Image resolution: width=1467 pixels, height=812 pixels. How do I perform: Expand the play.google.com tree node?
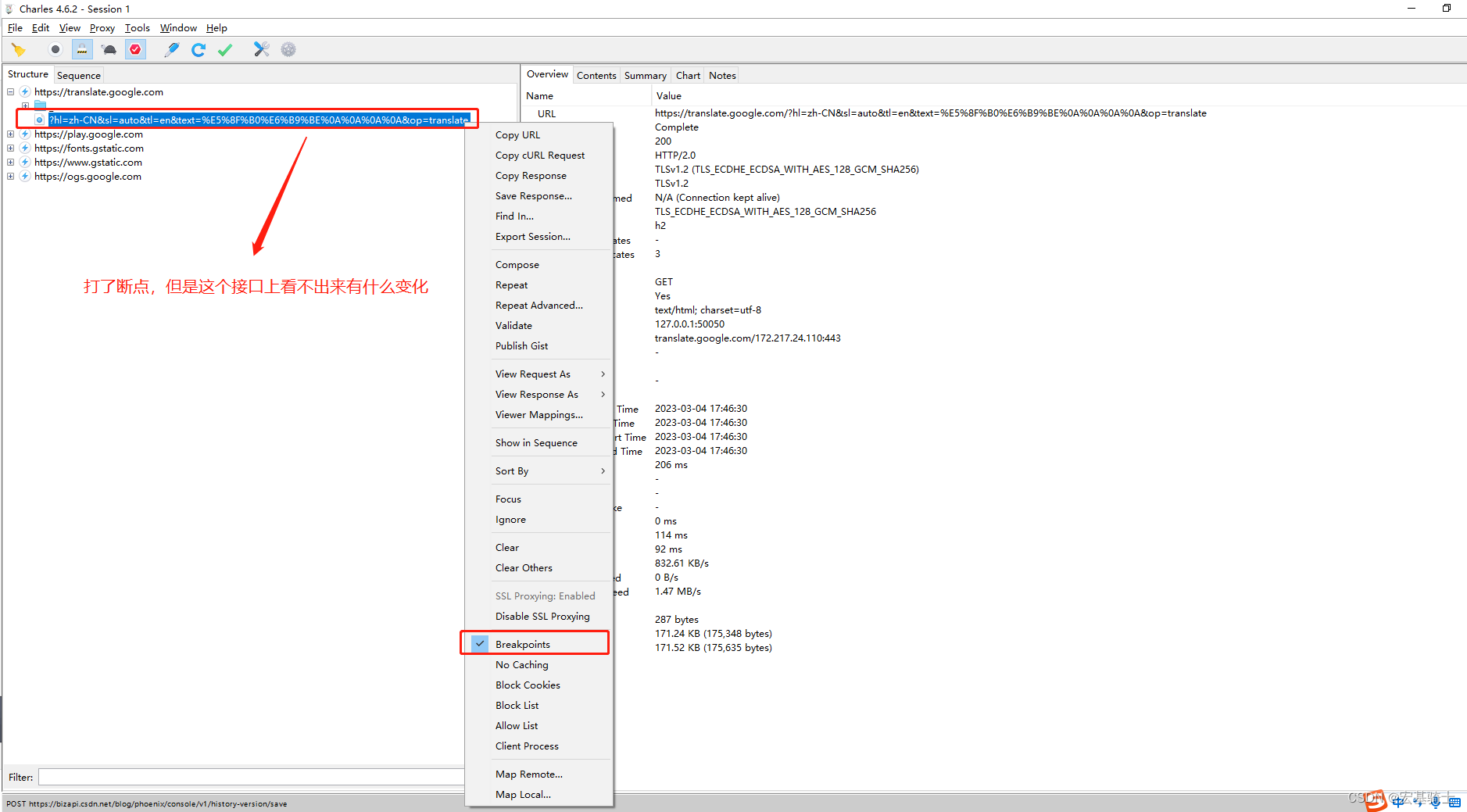[x=11, y=134]
